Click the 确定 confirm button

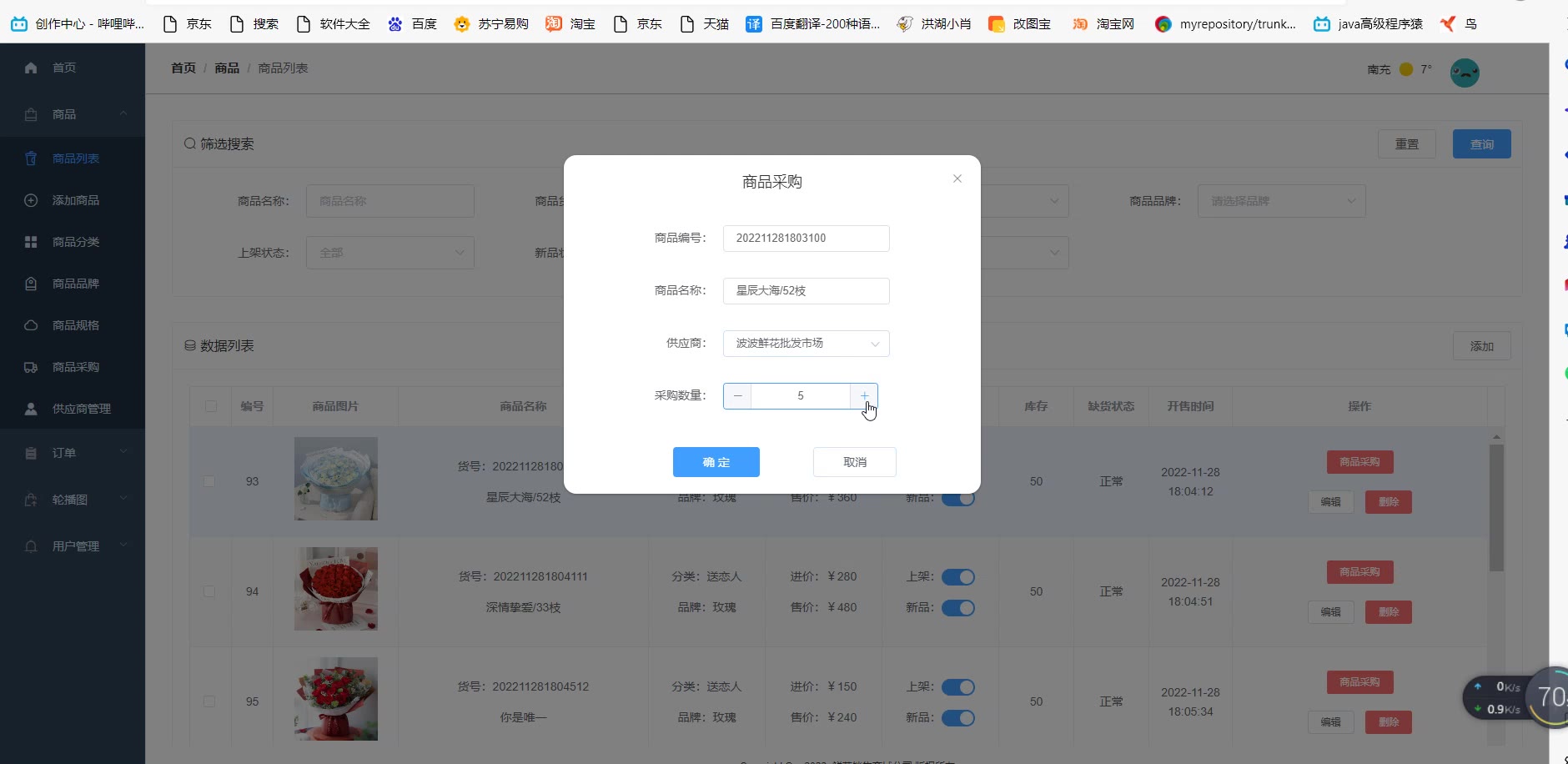pos(716,462)
